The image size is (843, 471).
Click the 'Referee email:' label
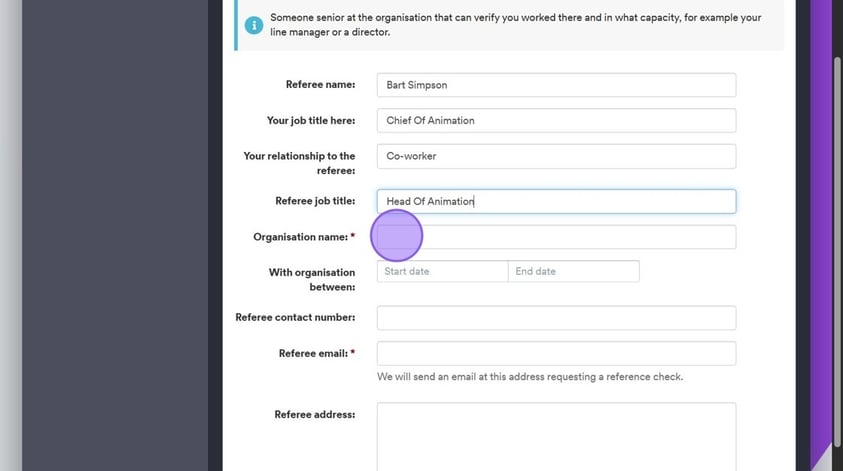(x=312, y=353)
